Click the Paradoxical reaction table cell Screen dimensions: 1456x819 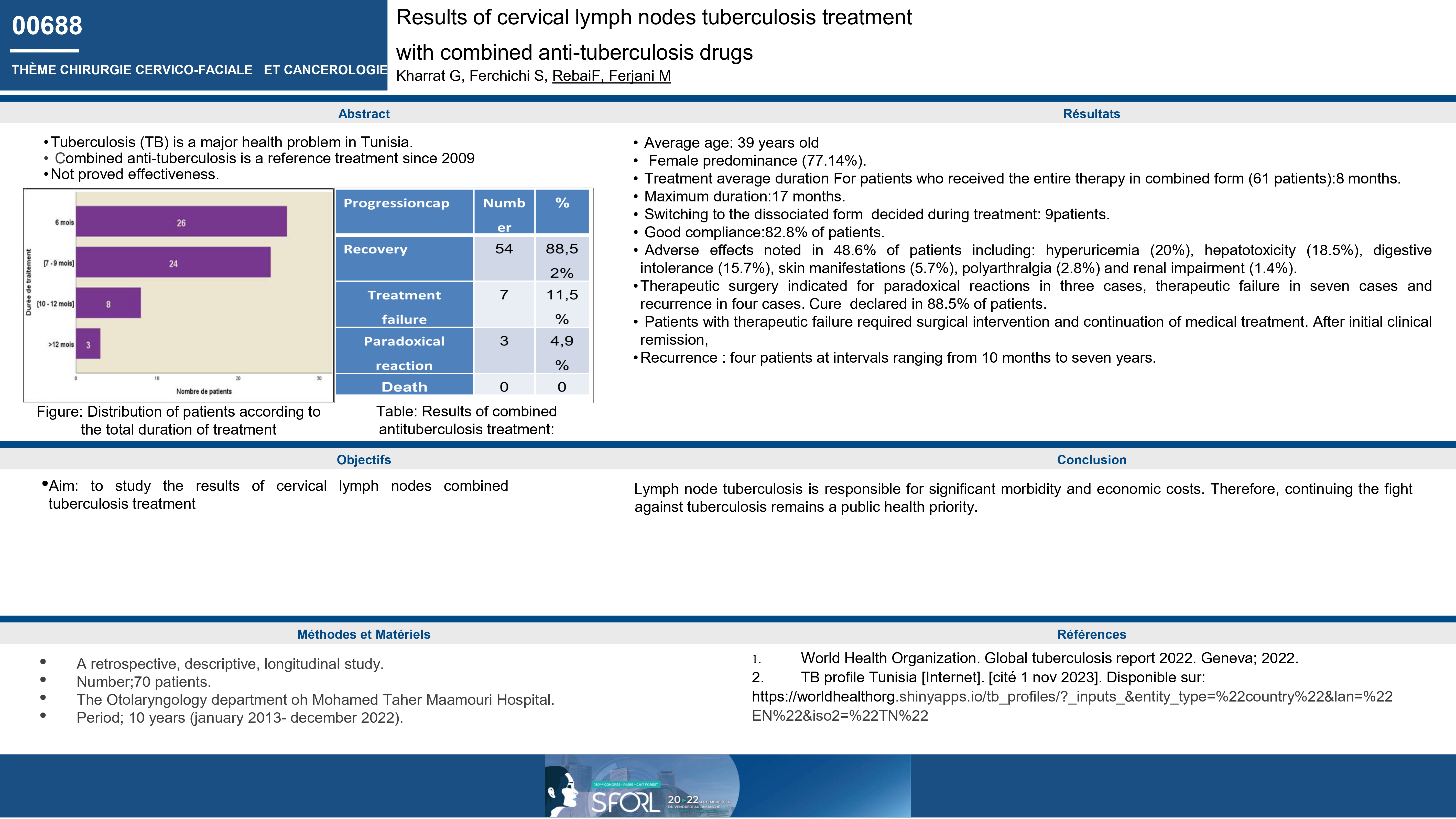404,352
